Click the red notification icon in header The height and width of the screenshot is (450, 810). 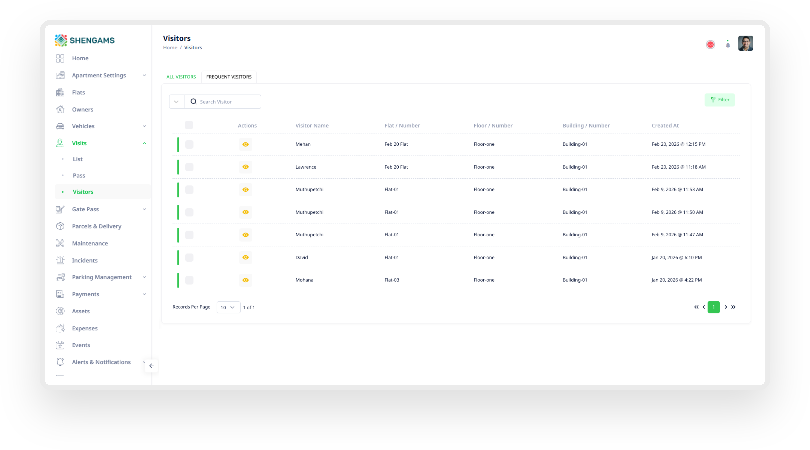pos(710,44)
